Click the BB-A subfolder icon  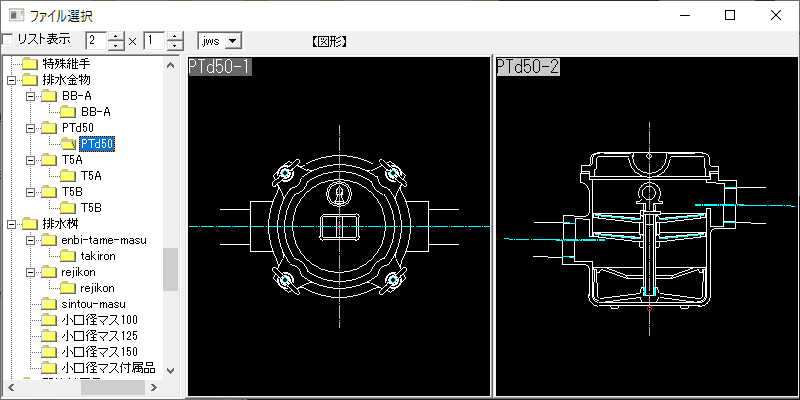click(68, 112)
